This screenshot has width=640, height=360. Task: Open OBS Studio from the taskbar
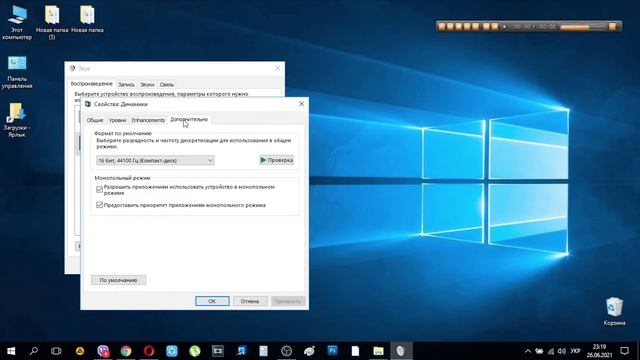287,351
